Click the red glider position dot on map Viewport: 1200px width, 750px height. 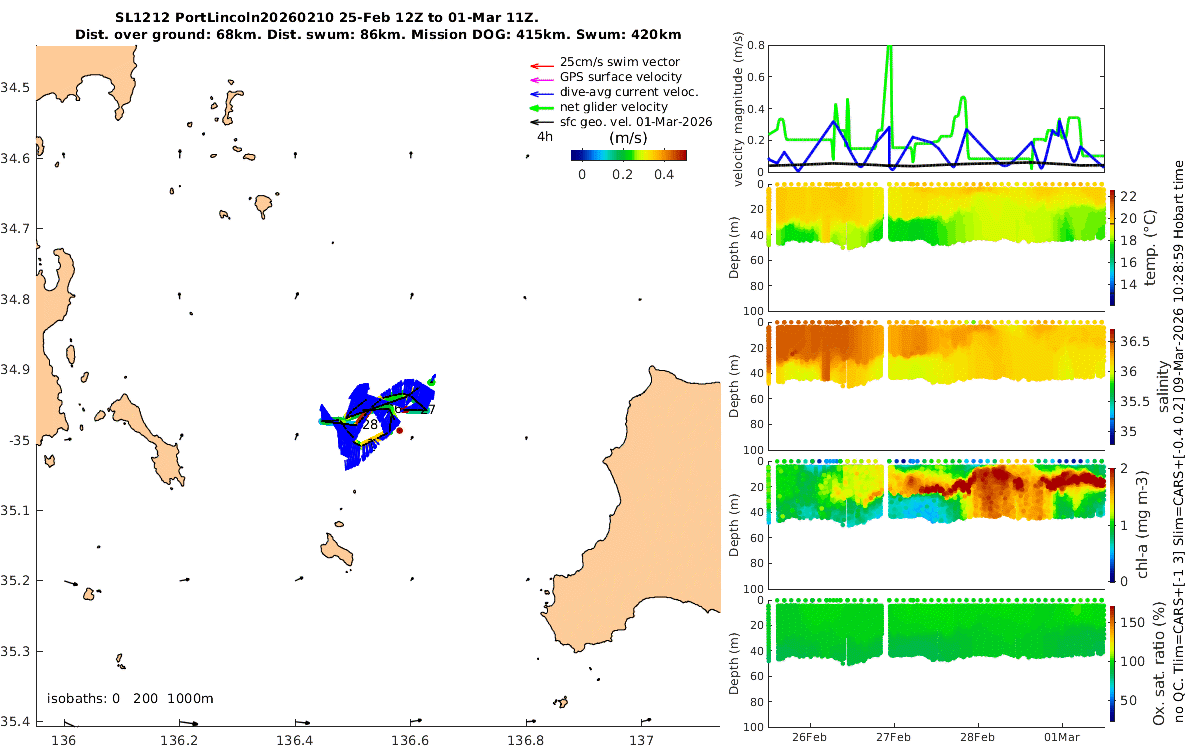pos(399,430)
